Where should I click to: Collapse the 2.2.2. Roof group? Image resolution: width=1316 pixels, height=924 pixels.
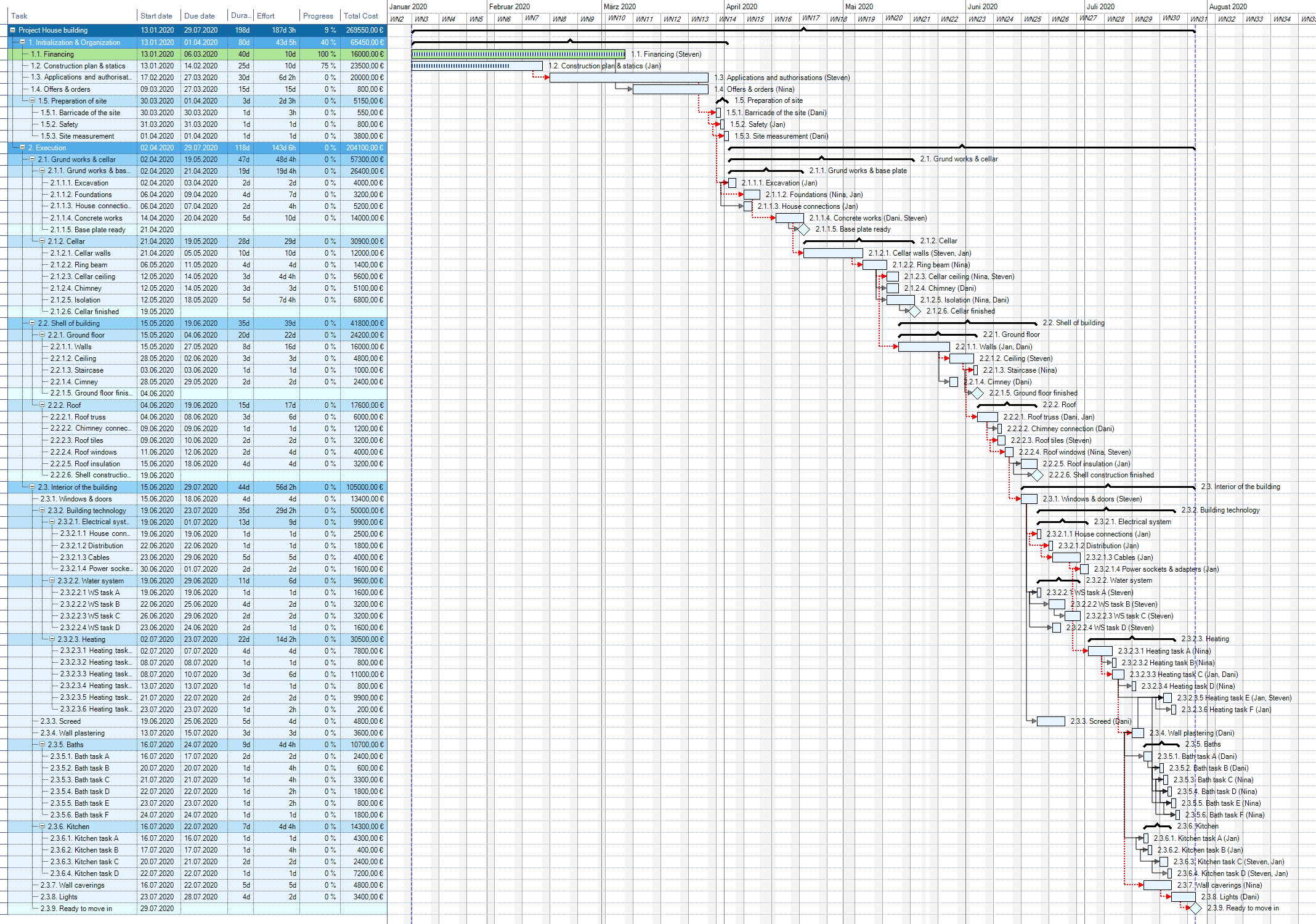tap(43, 405)
